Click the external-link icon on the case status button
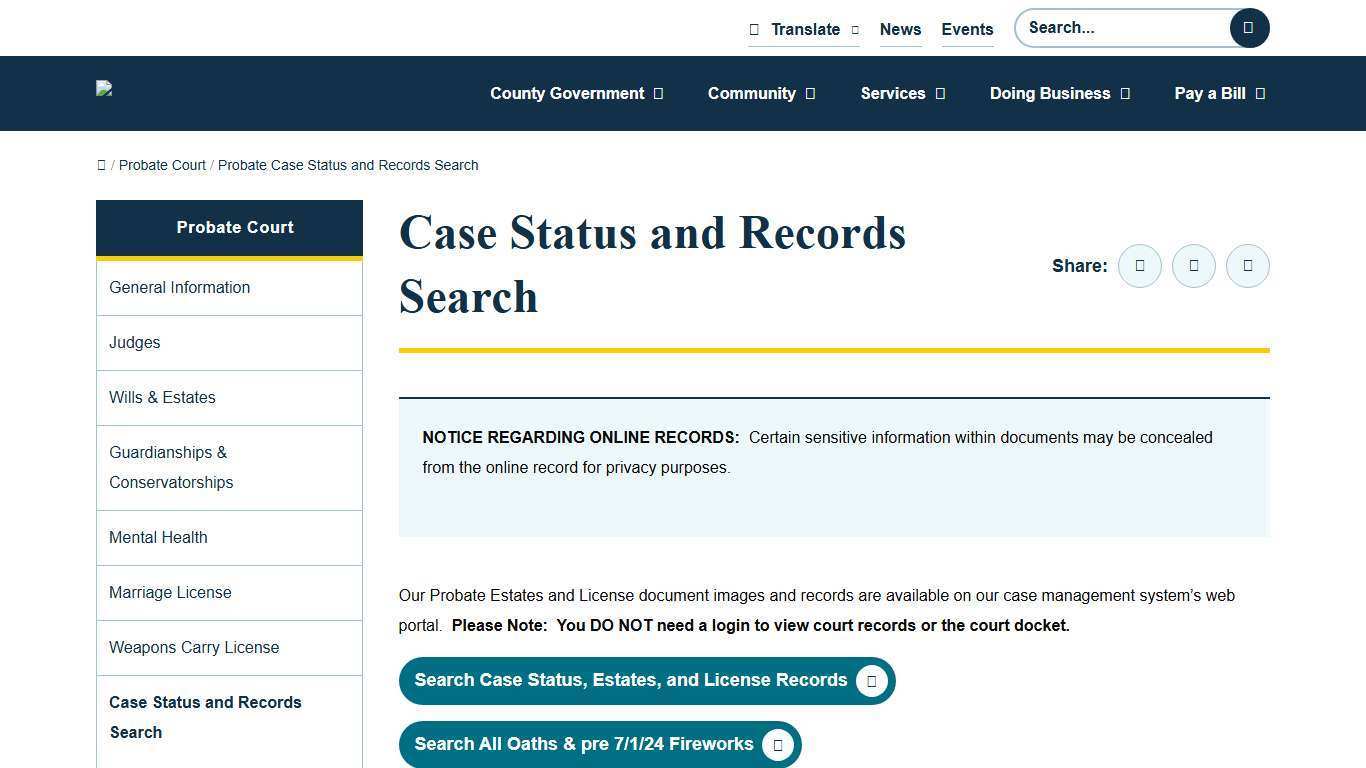 click(871, 680)
